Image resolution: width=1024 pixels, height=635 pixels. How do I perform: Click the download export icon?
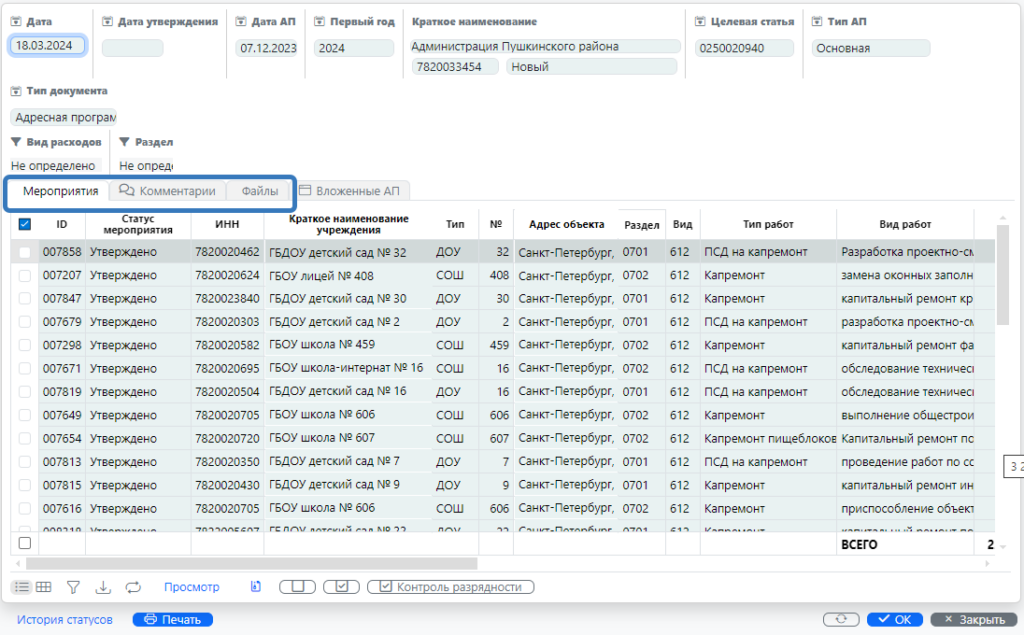click(103, 587)
